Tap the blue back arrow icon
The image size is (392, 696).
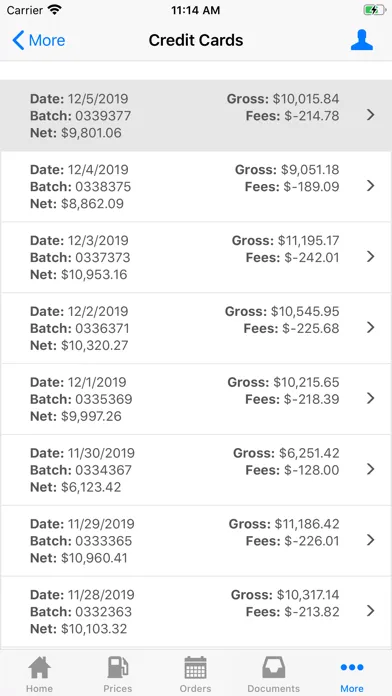(x=18, y=40)
